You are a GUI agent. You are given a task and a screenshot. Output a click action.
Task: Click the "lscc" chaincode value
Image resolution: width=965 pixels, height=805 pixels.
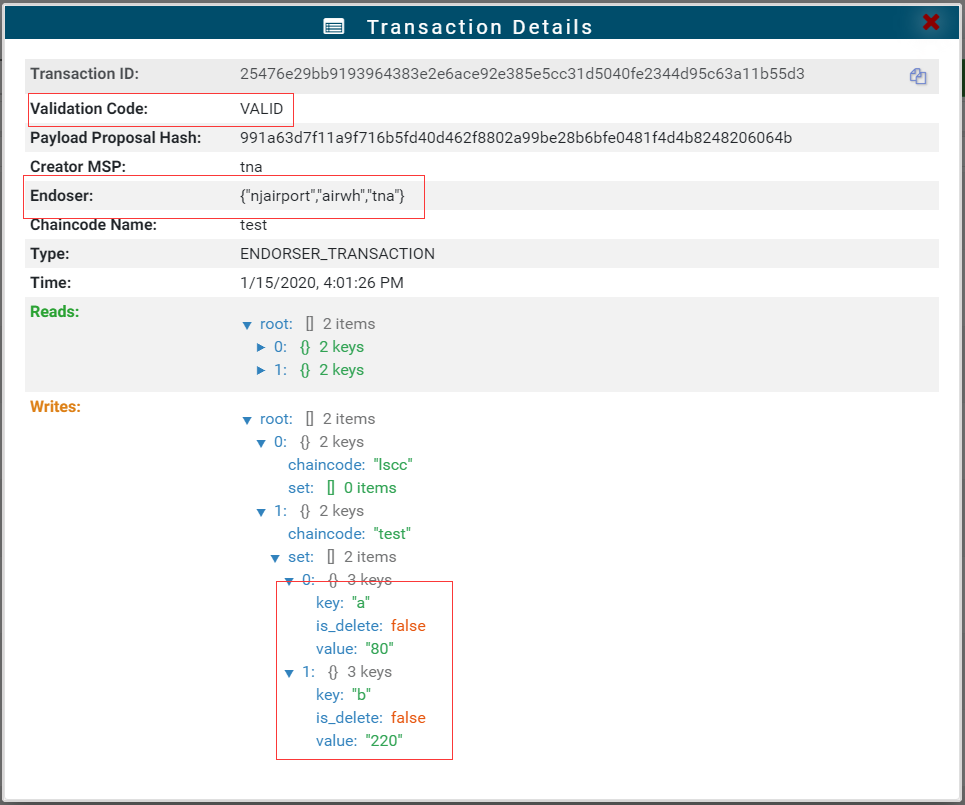pyautogui.click(x=392, y=465)
